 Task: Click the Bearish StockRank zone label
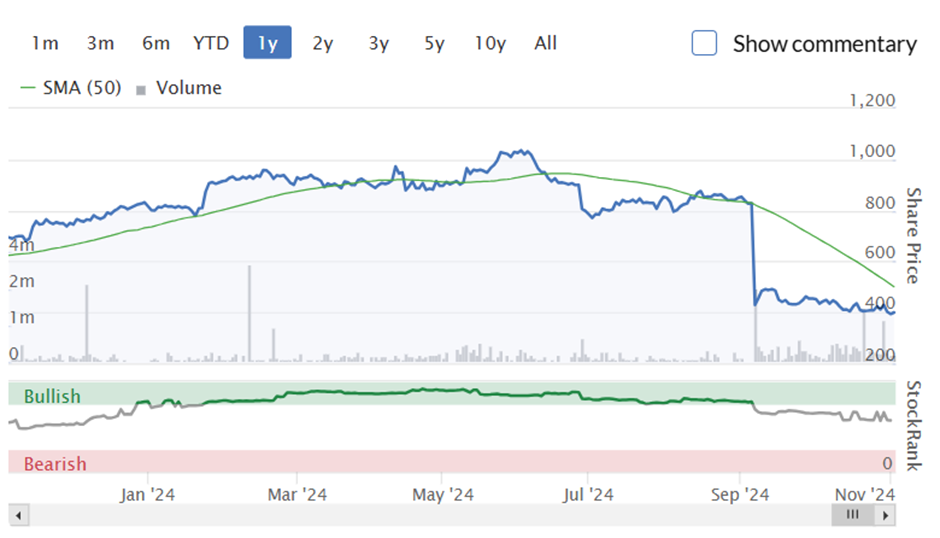(55, 464)
